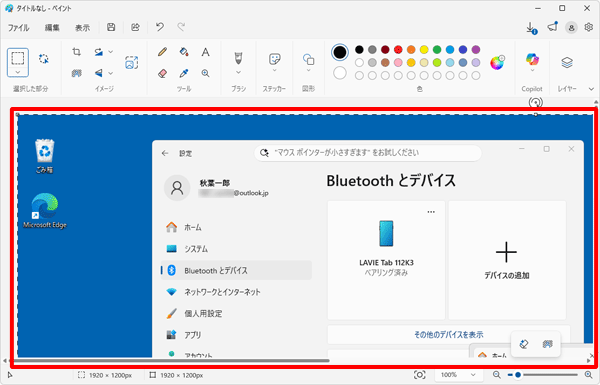Click Bluetooth とデバイス in the canvas
The width and height of the screenshot is (600, 385).
pyautogui.click(x=236, y=271)
